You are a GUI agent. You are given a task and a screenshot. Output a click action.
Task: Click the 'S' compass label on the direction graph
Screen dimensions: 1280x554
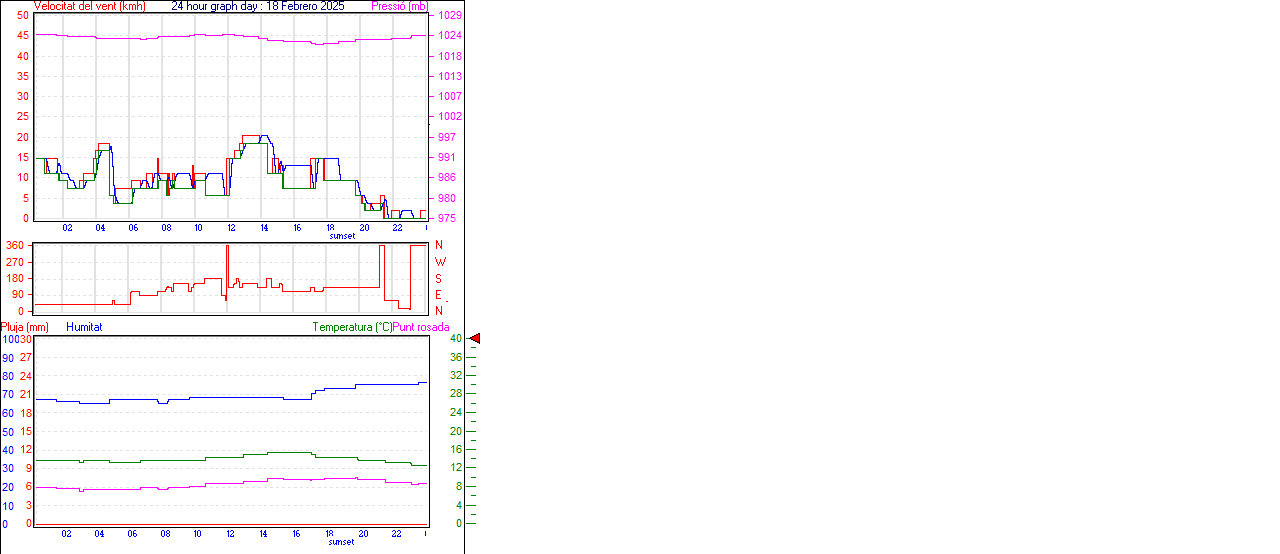click(x=439, y=279)
